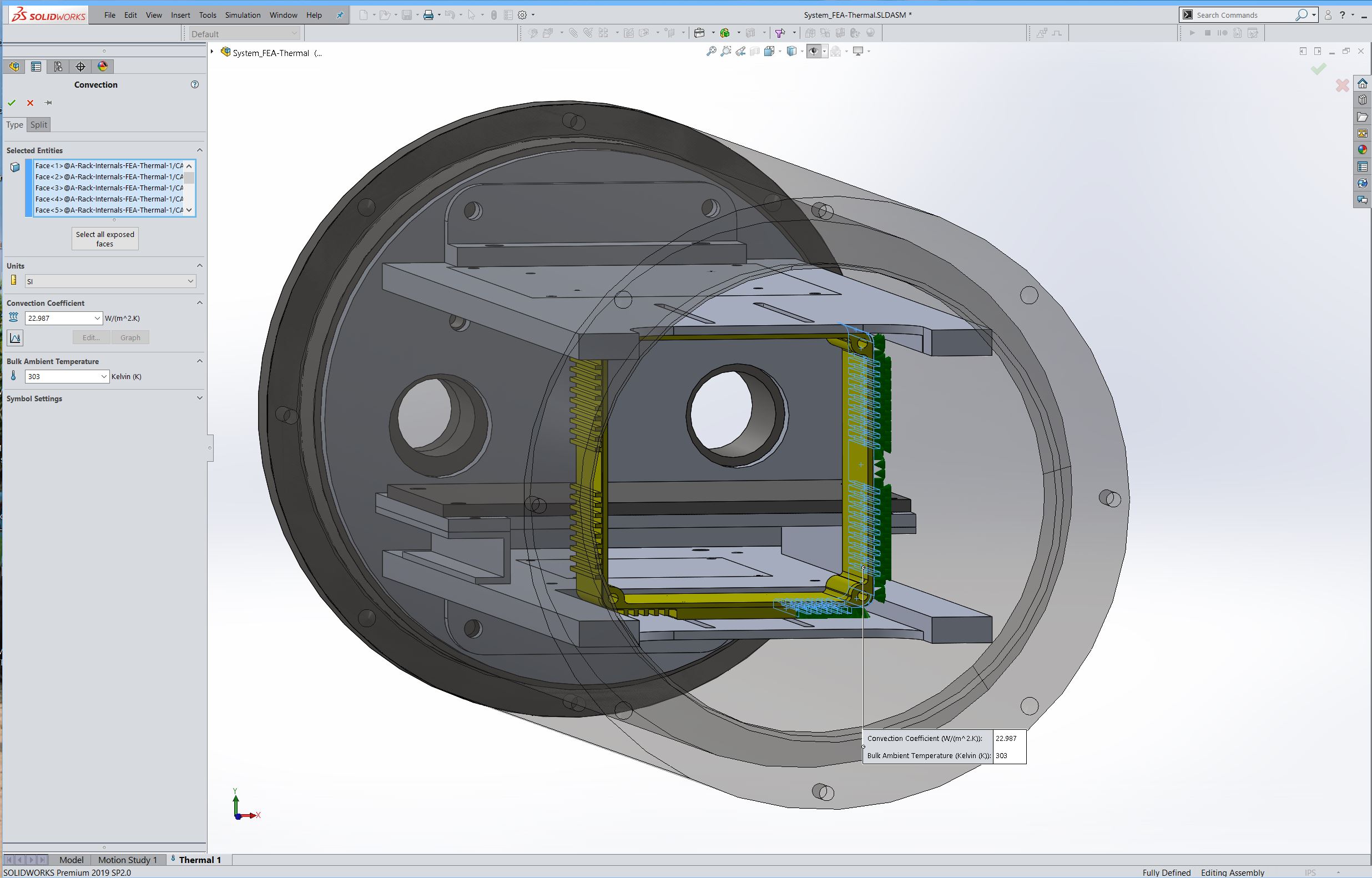
Task: Click the Graph button
Action: [x=130, y=337]
